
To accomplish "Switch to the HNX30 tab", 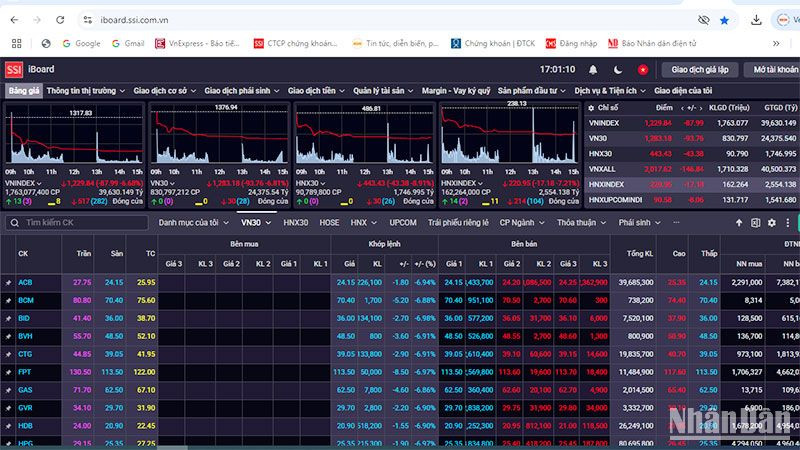I will pyautogui.click(x=296, y=222).
